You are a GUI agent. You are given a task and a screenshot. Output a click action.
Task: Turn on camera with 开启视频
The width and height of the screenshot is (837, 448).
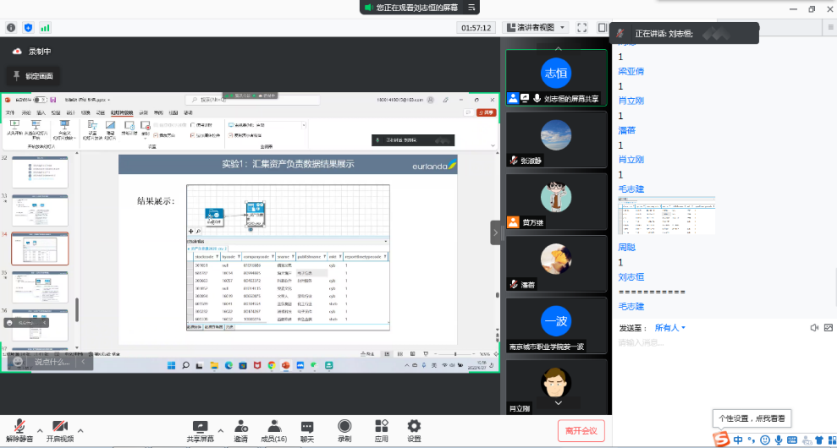point(60,431)
